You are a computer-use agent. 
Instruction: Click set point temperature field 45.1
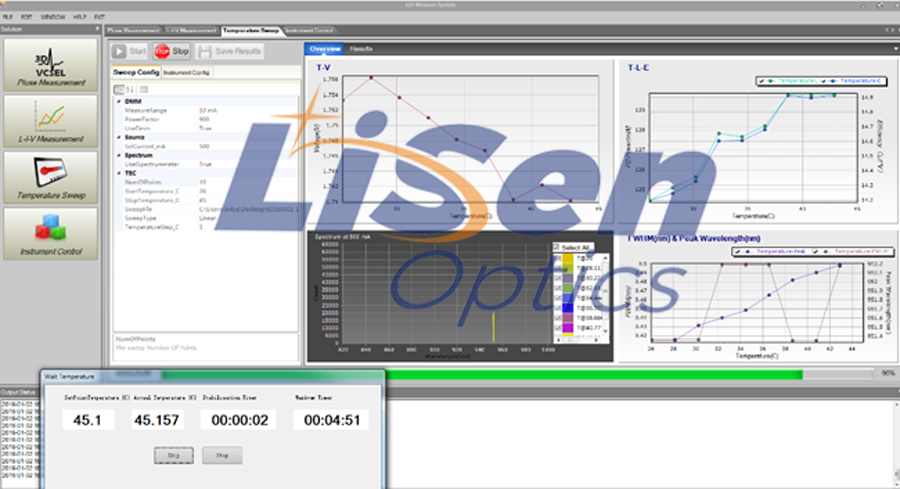88,420
